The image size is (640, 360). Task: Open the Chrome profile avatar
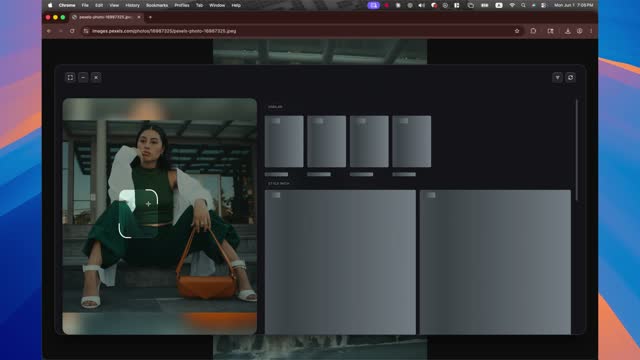tap(580, 31)
